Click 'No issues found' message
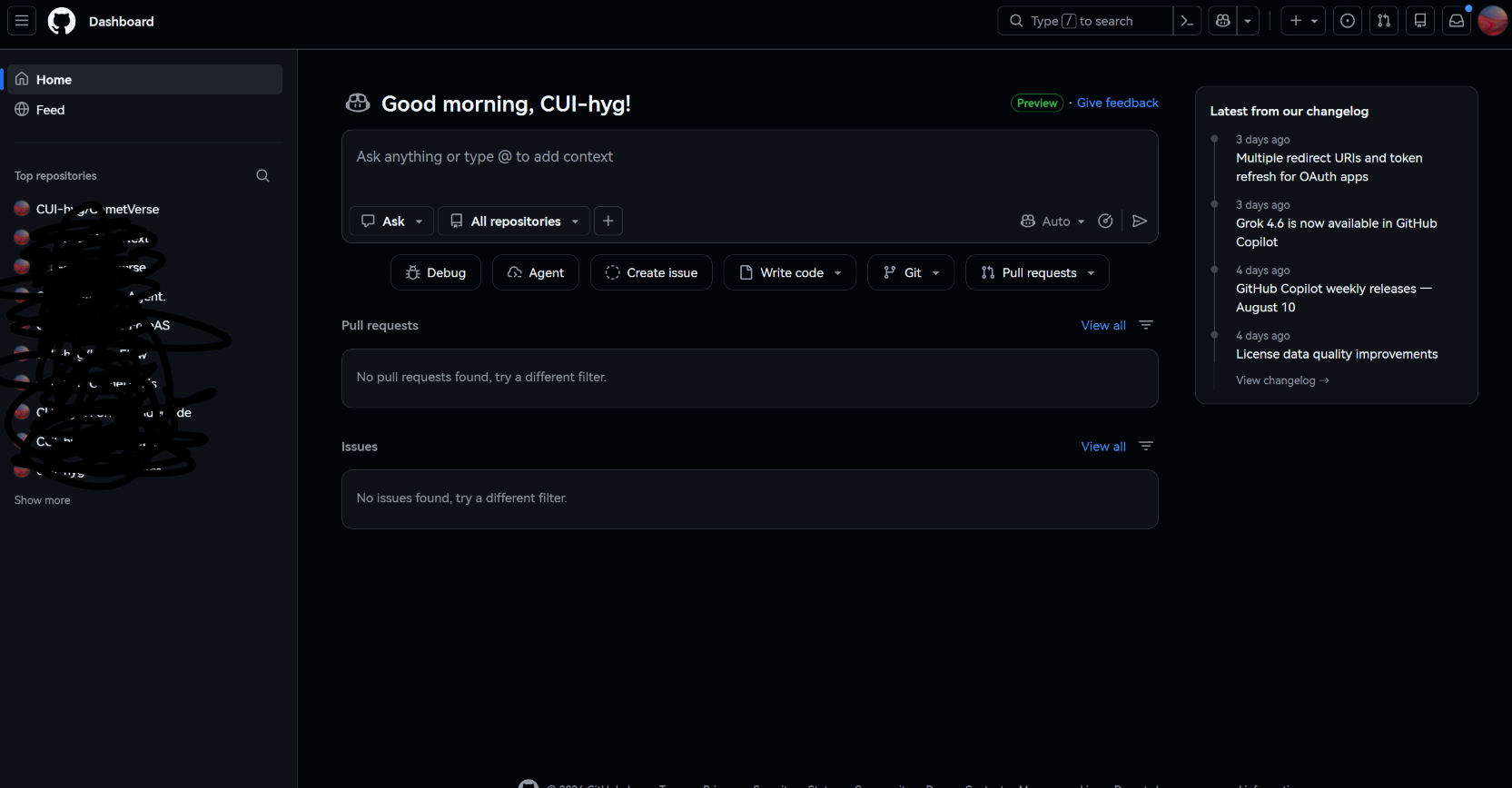The width and height of the screenshot is (1512, 788). [x=462, y=498]
